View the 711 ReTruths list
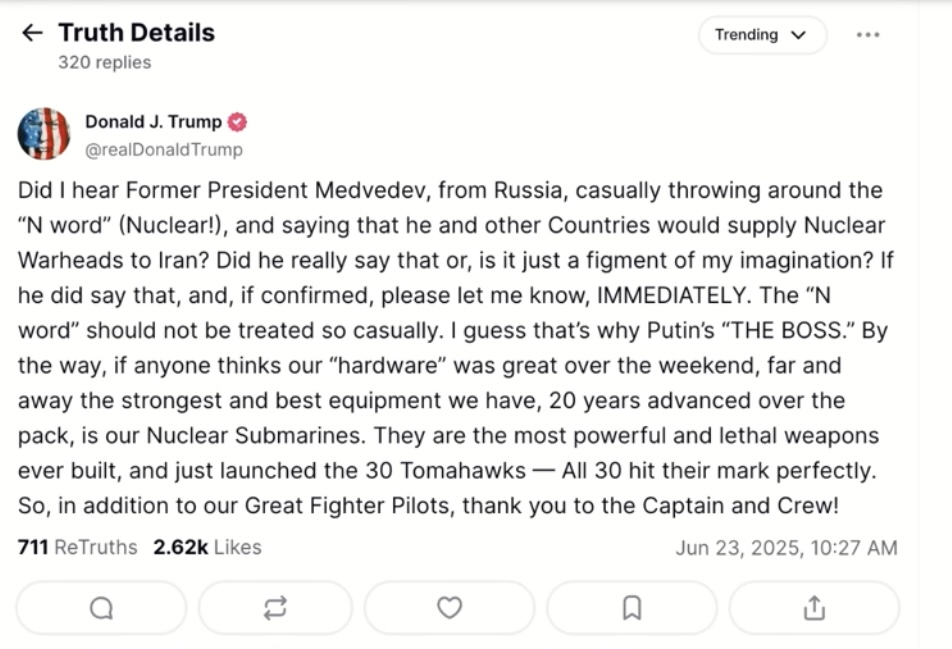The height and width of the screenshot is (649, 952). tap(78, 547)
